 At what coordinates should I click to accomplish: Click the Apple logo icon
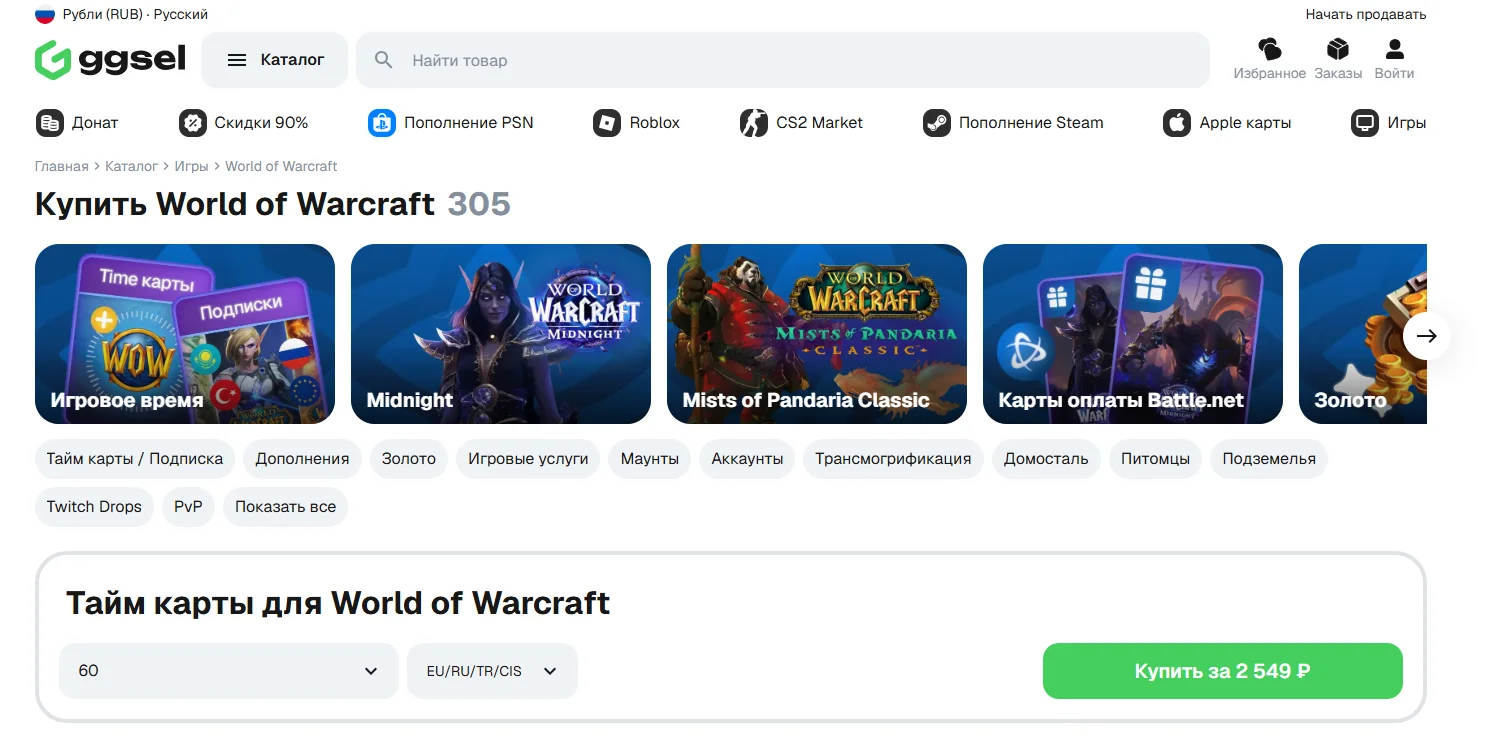[1177, 123]
